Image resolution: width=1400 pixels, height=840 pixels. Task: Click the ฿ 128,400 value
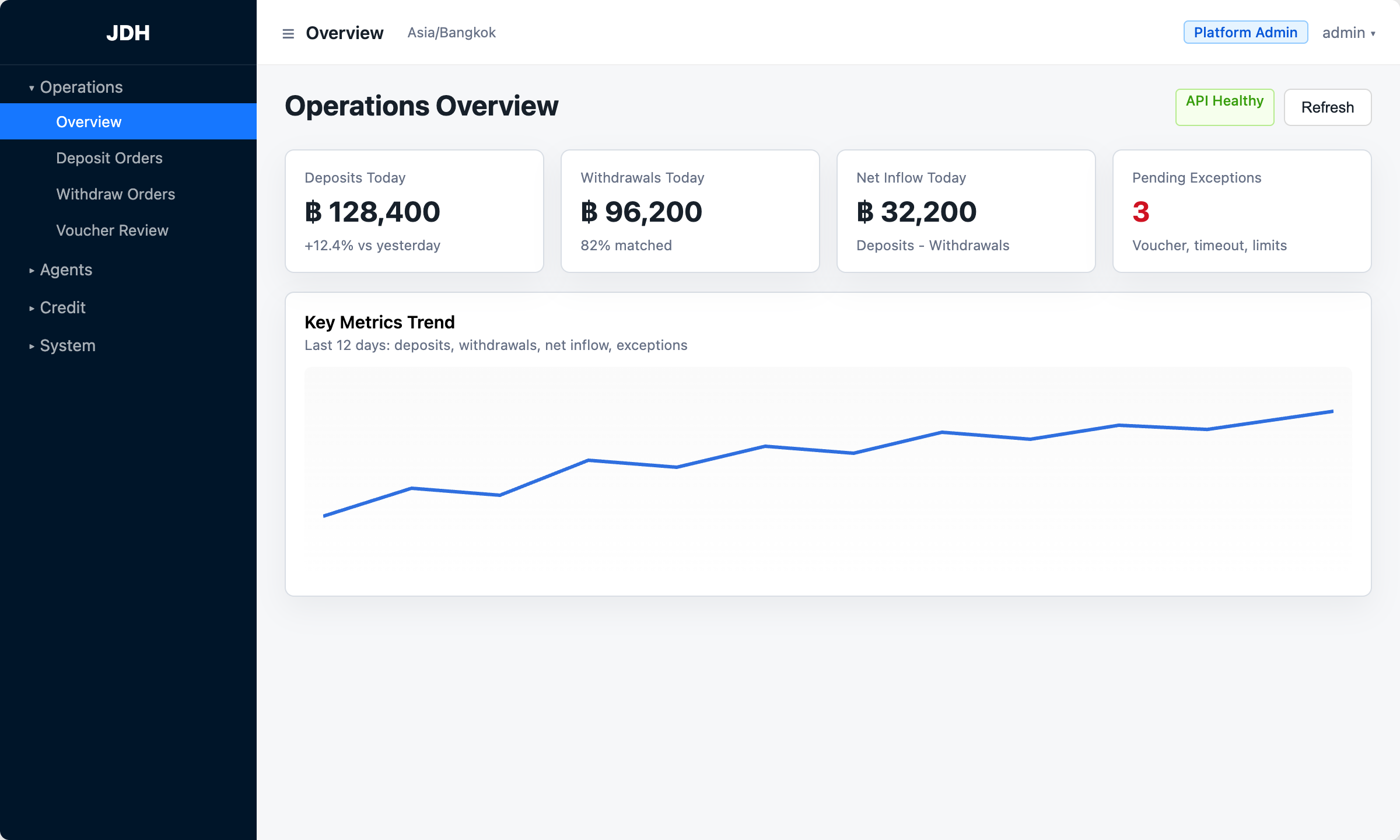[x=372, y=212]
